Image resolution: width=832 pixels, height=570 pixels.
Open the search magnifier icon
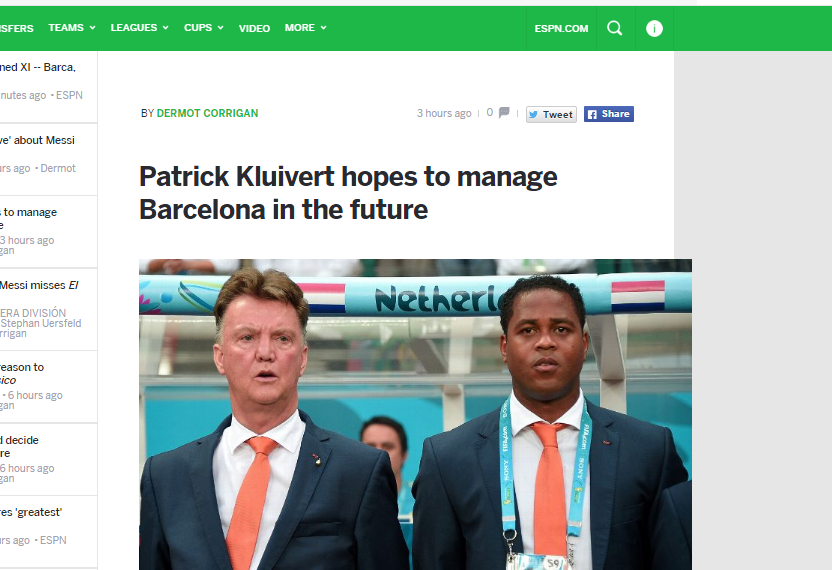tap(614, 28)
